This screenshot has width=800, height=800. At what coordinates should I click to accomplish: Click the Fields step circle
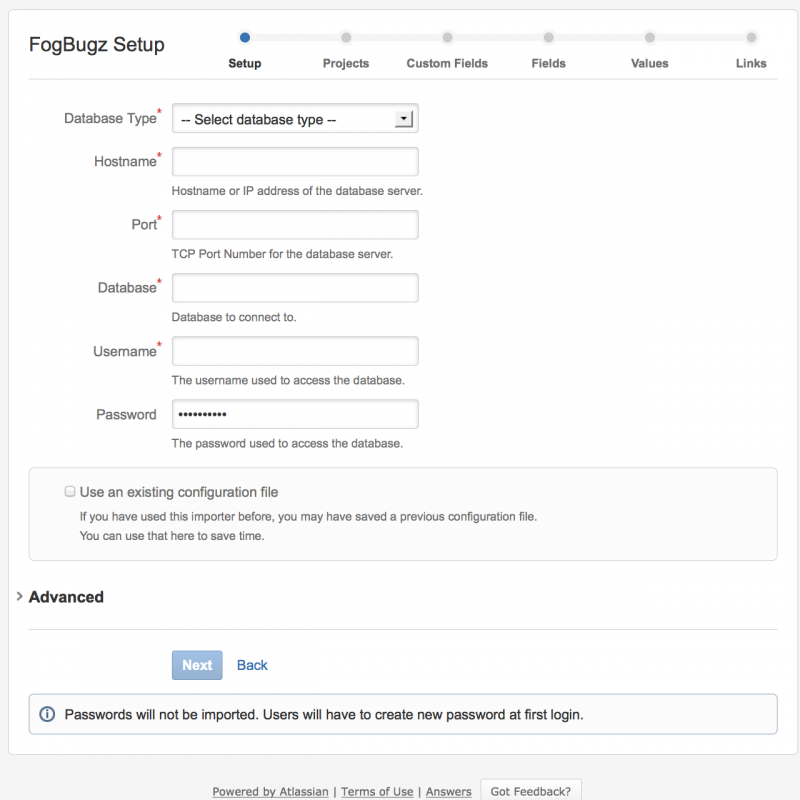coord(549,38)
